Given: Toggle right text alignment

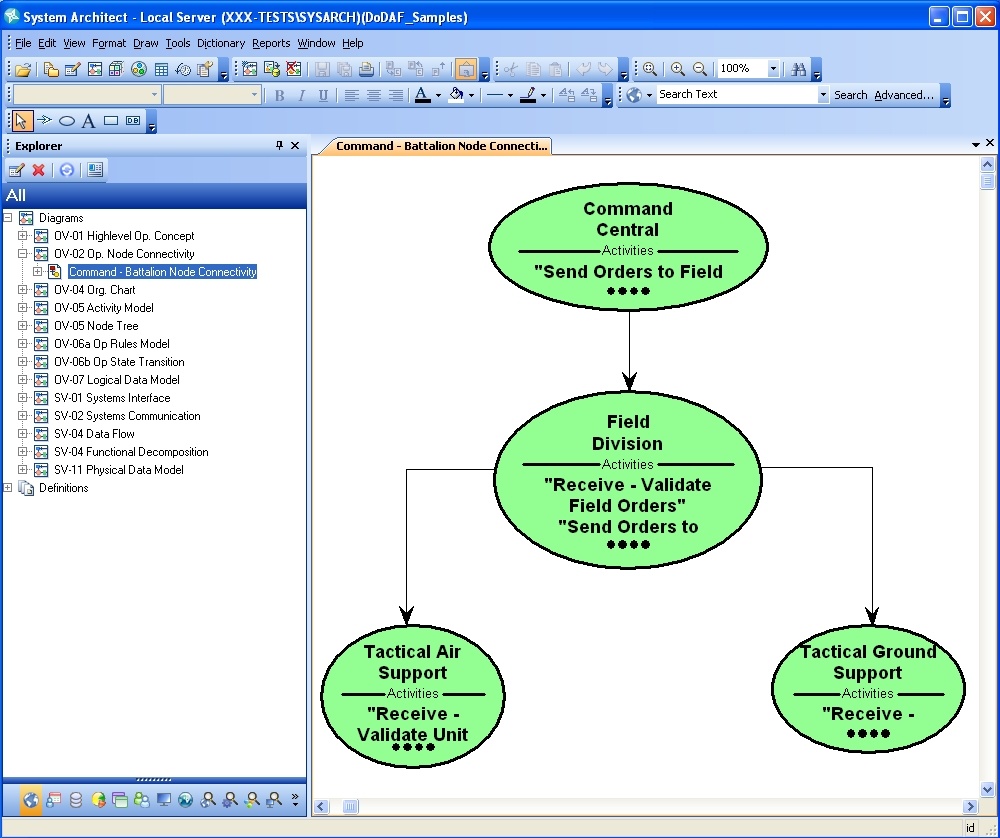Looking at the screenshot, I should (x=395, y=96).
